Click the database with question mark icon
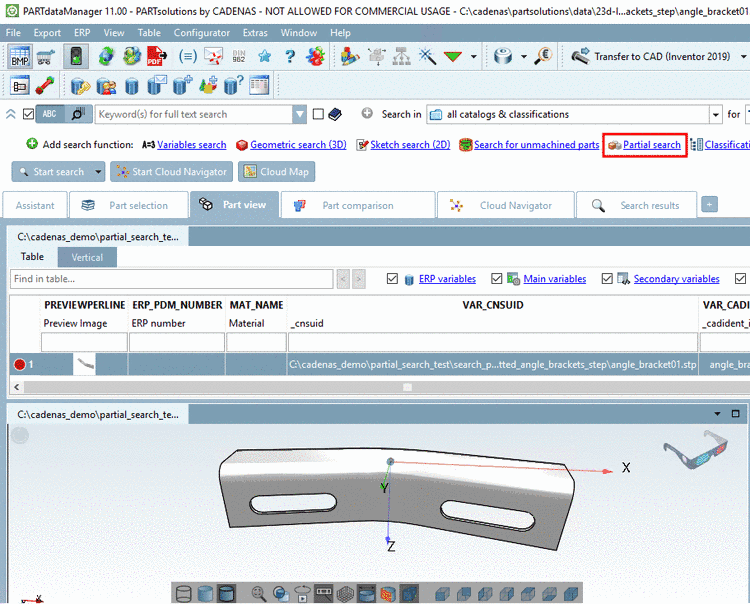 [x=233, y=86]
